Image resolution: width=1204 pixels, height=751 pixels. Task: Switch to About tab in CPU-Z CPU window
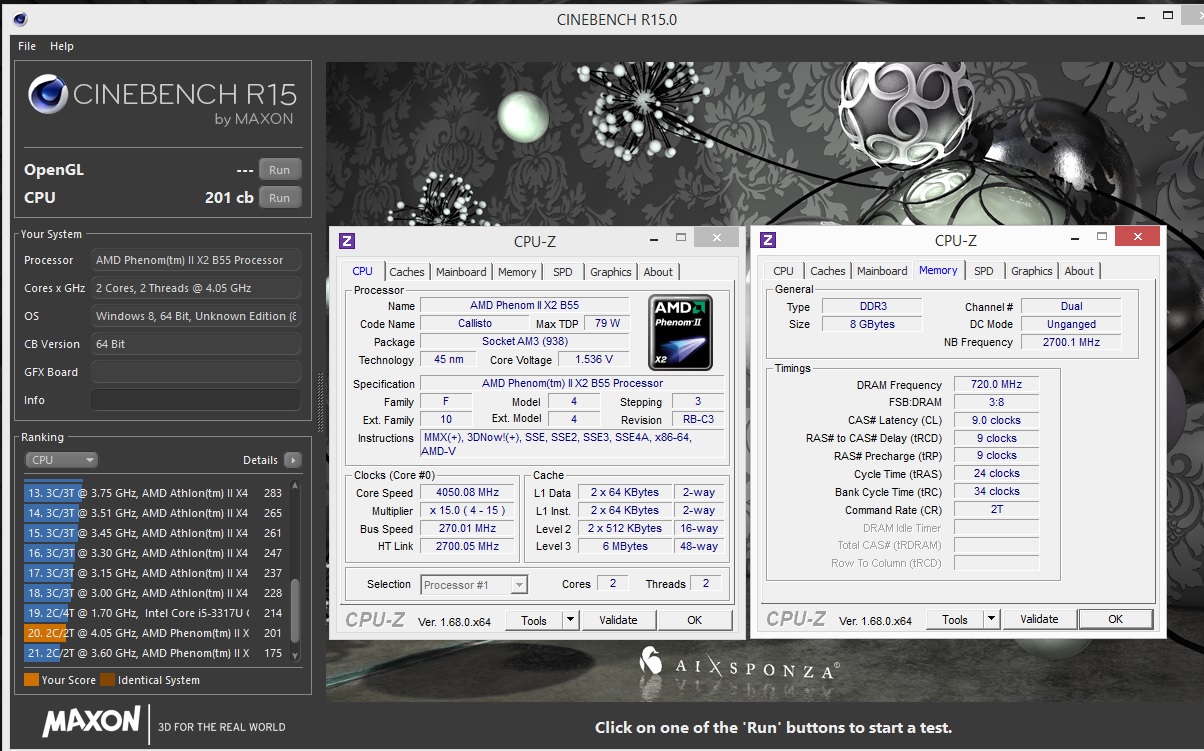click(x=658, y=272)
